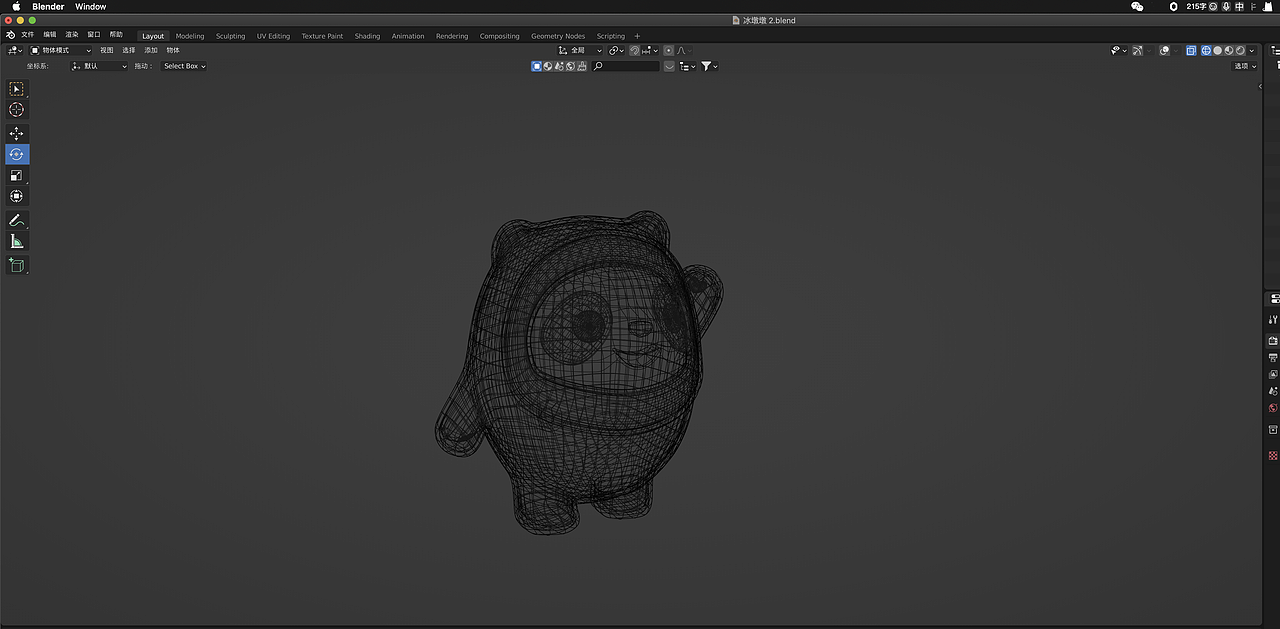
Task: Choose the Annotate tool
Action: 17,219
